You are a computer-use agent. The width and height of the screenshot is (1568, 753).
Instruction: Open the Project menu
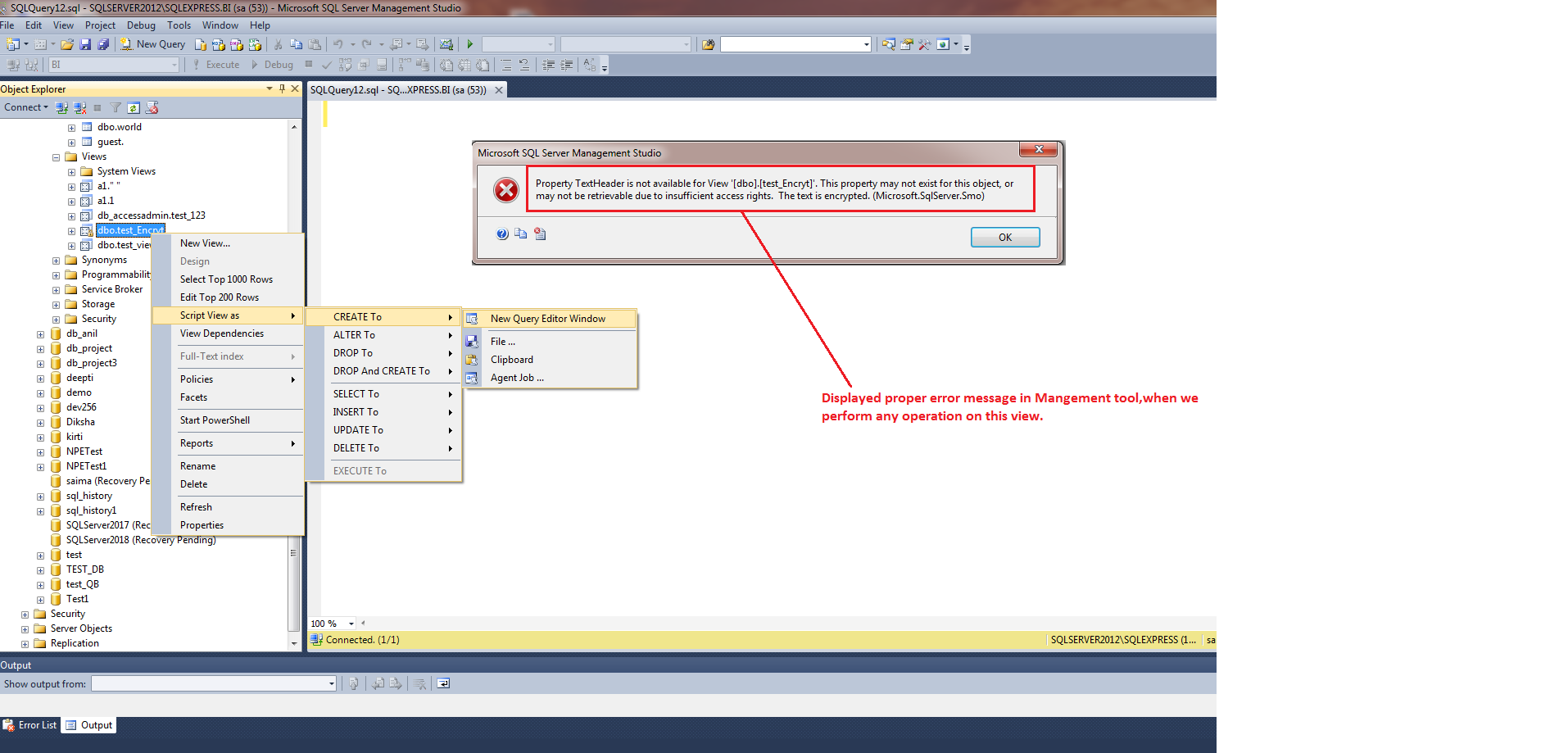(x=100, y=25)
